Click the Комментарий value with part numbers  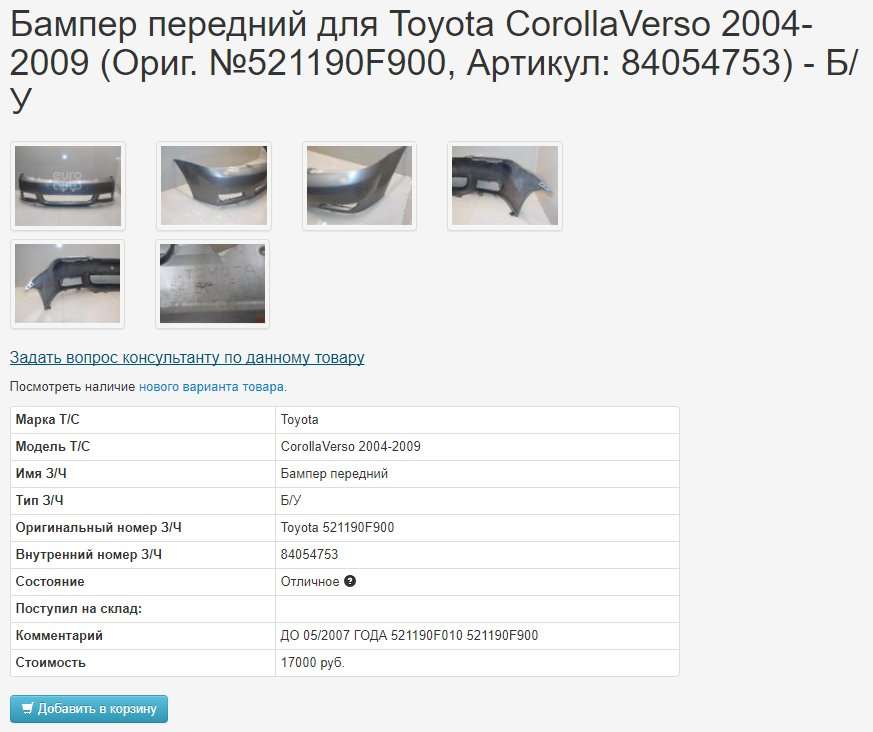coord(409,636)
